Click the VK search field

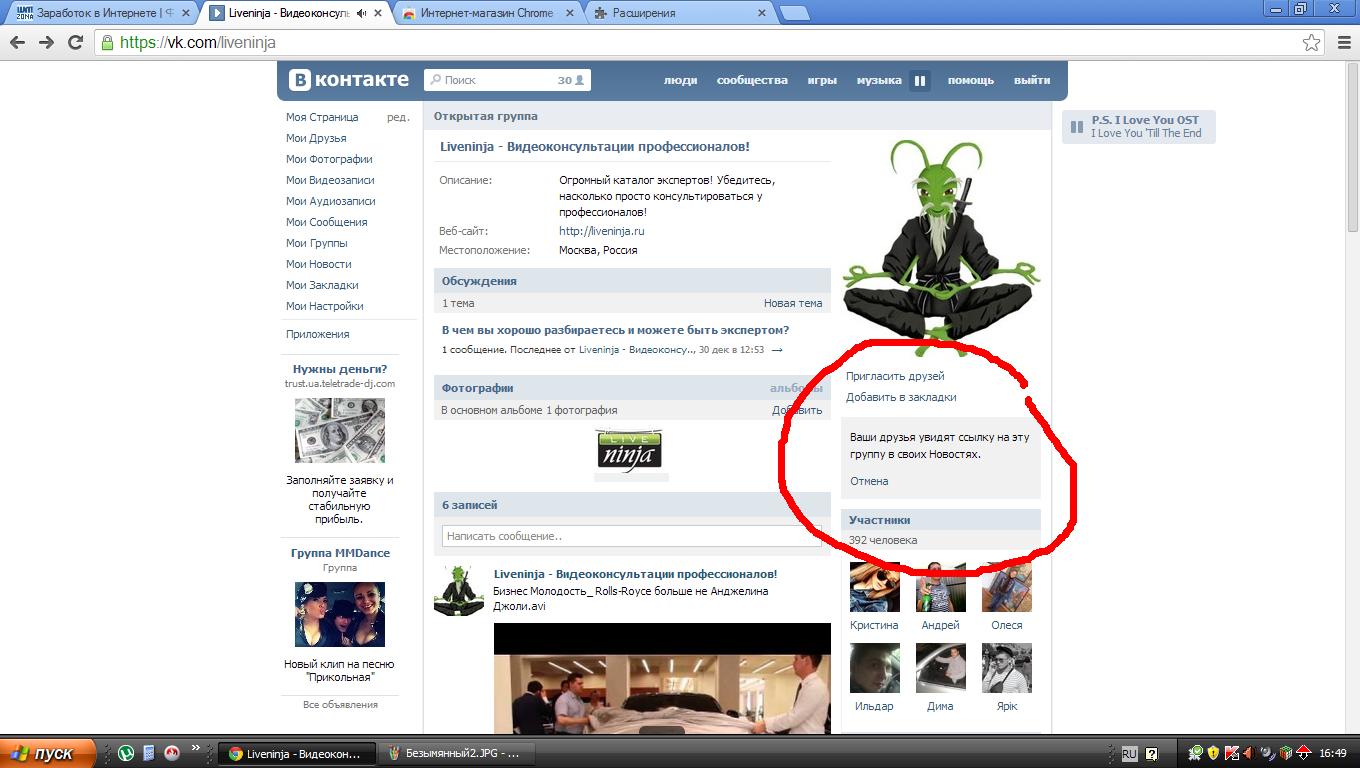tap(507, 80)
